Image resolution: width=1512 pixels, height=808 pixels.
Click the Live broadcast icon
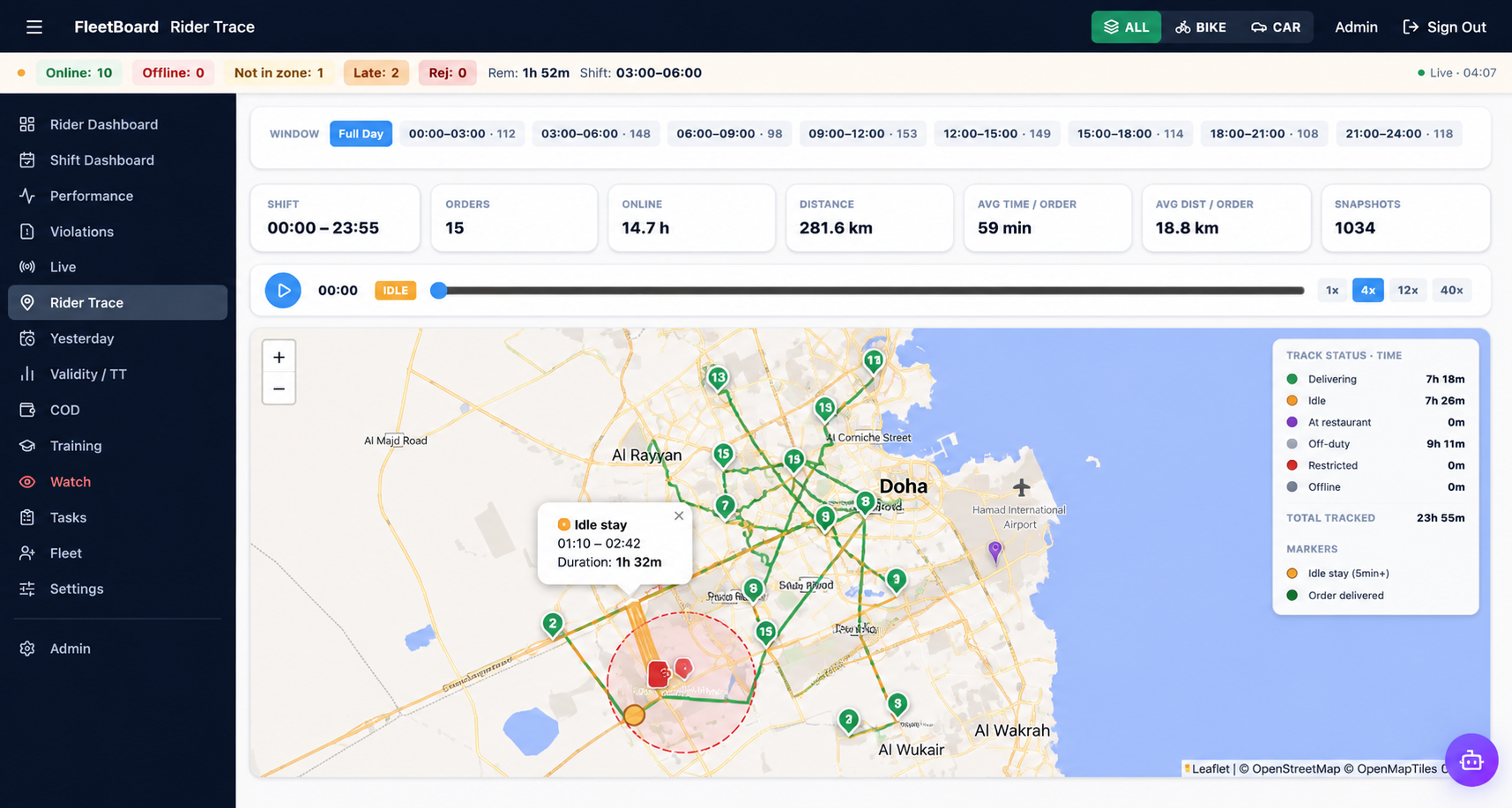point(27,267)
